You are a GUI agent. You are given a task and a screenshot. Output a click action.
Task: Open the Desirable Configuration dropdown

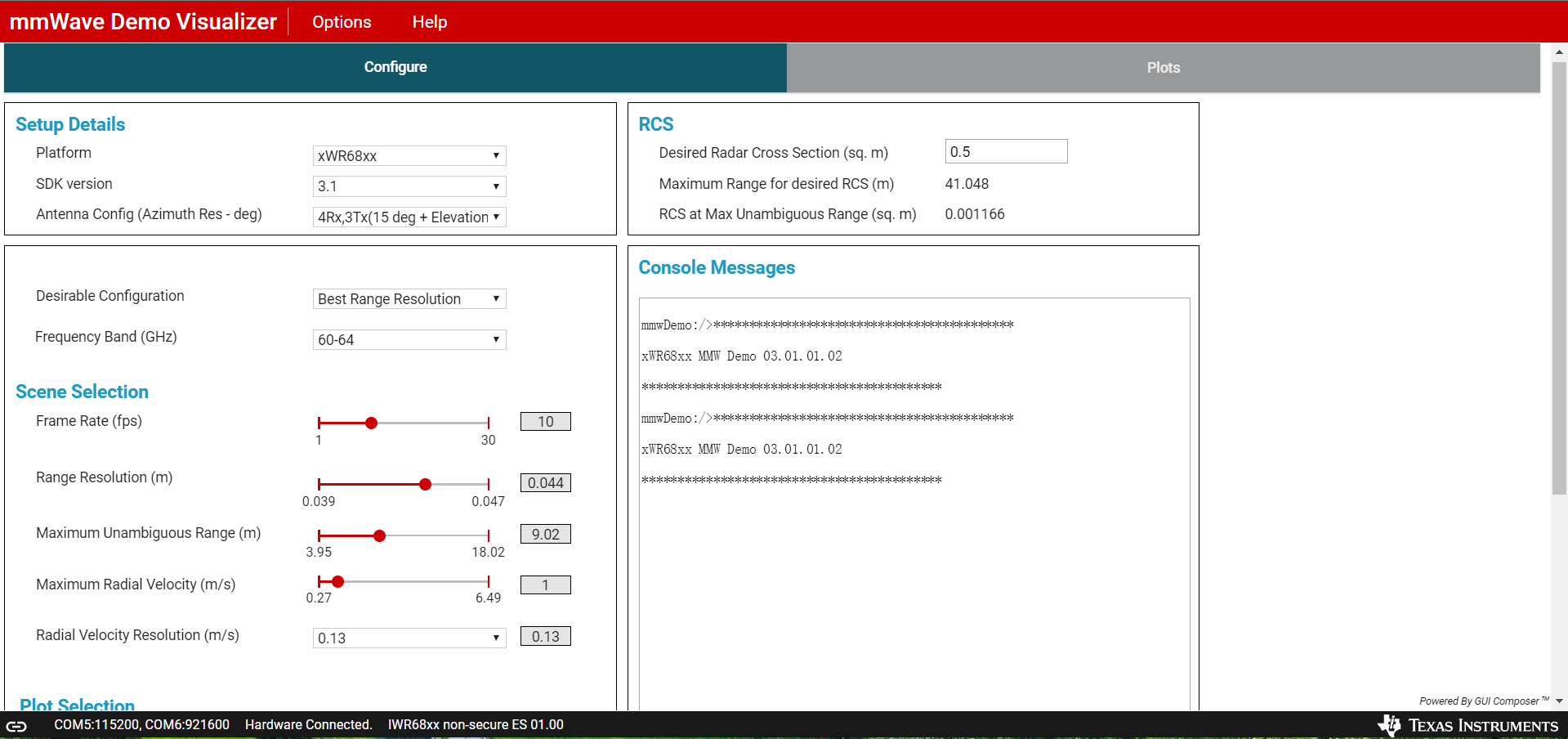click(x=409, y=299)
